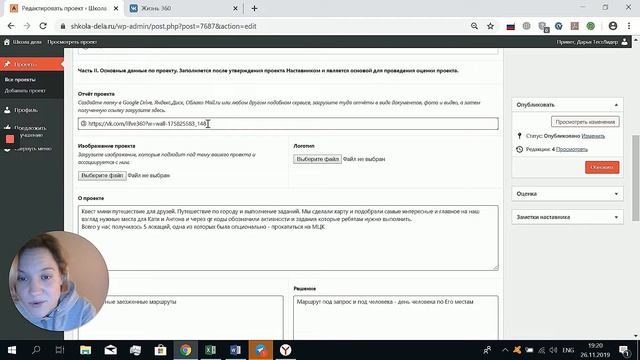The height and width of the screenshot is (360, 640).
Task: Show hidden system tray icons
Action: (x=505, y=350)
